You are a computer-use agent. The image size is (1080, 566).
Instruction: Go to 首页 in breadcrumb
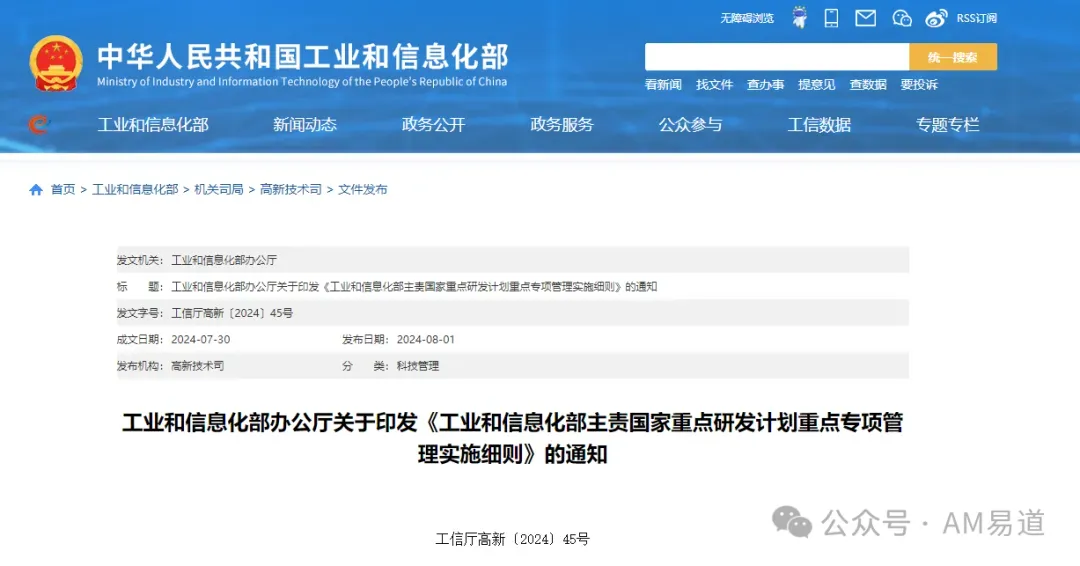click(x=63, y=189)
